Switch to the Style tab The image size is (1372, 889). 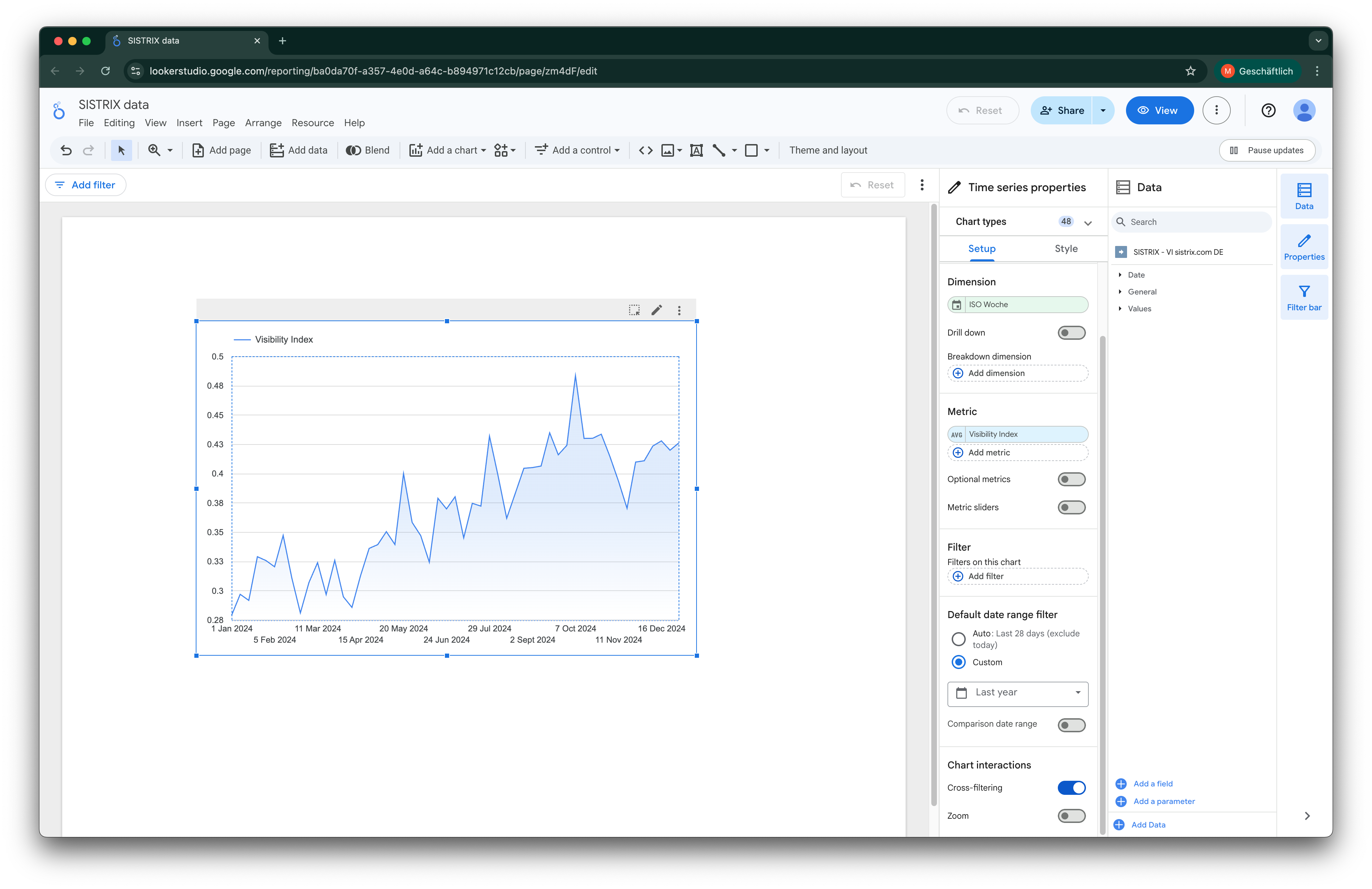tap(1066, 248)
